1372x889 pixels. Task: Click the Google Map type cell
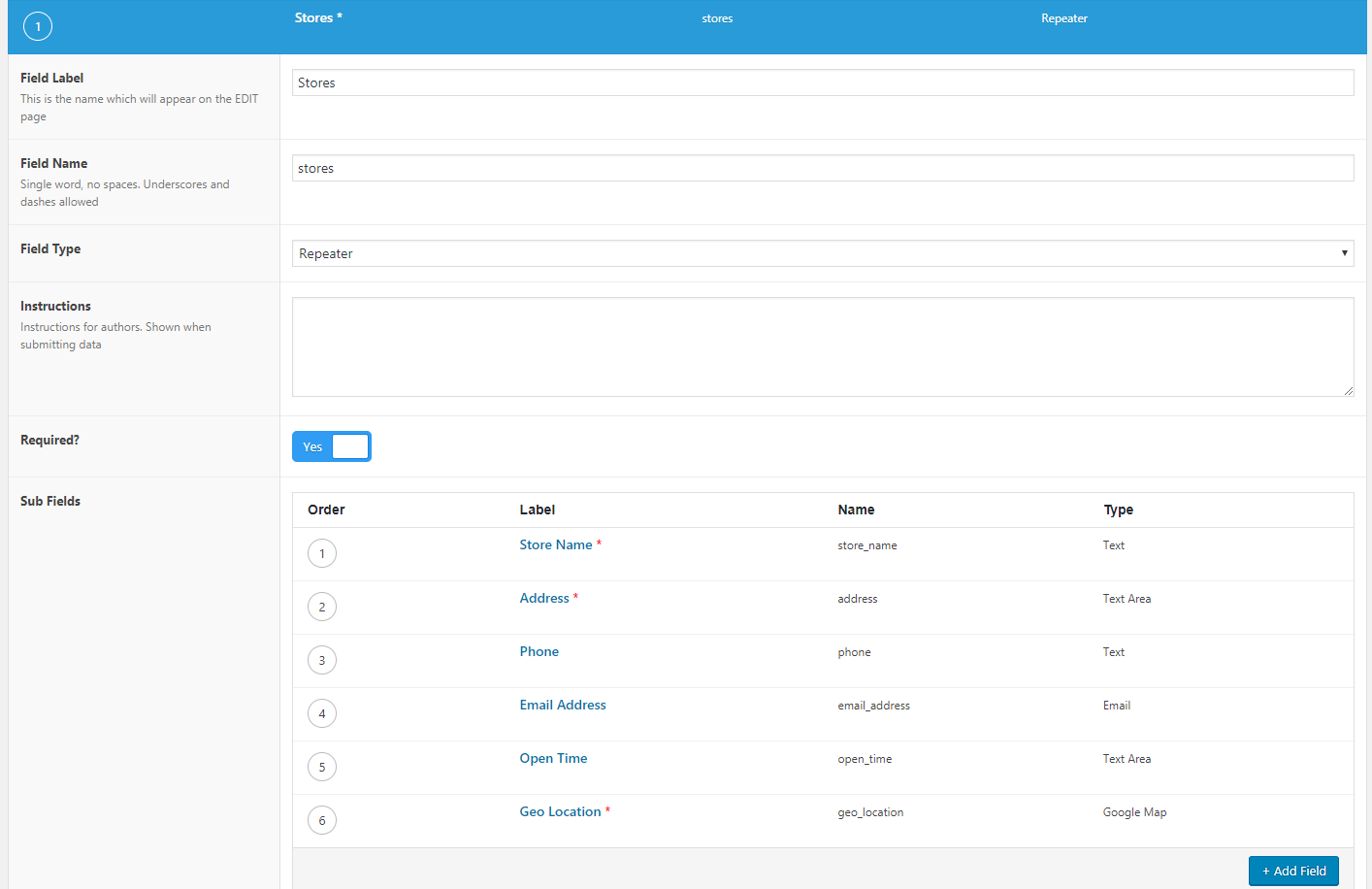pos(1134,812)
